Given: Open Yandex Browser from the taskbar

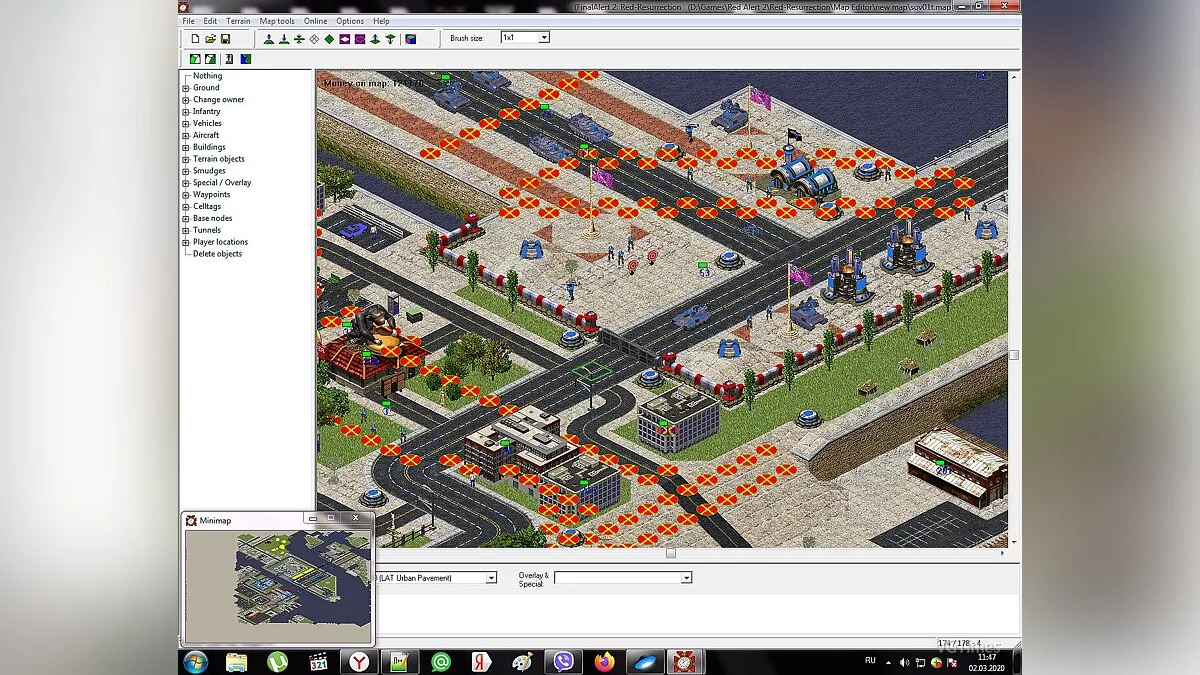Looking at the screenshot, I should click(359, 662).
